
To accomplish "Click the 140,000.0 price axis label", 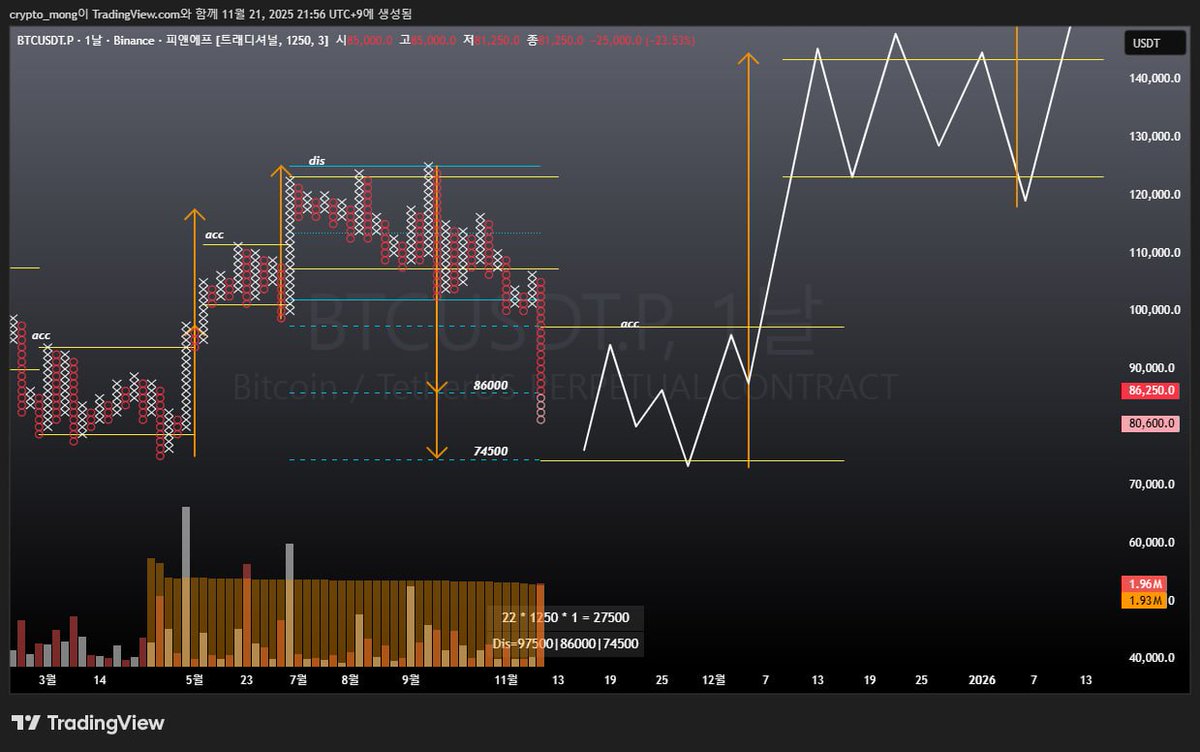I will click(x=1152, y=78).
